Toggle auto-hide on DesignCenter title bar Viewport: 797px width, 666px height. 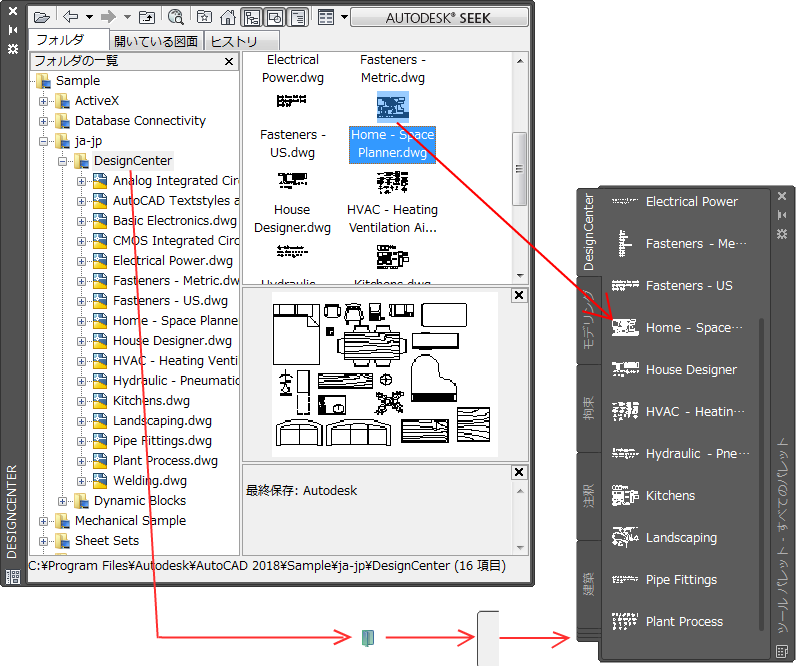(13, 30)
